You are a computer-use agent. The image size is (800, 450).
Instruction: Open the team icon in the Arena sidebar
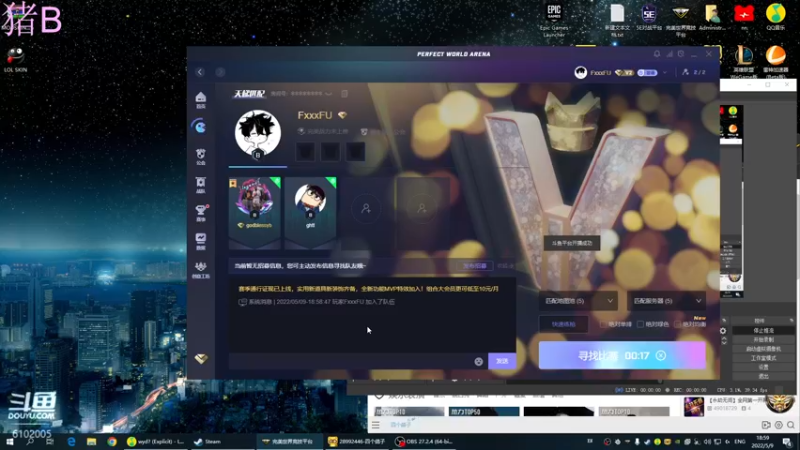201,185
